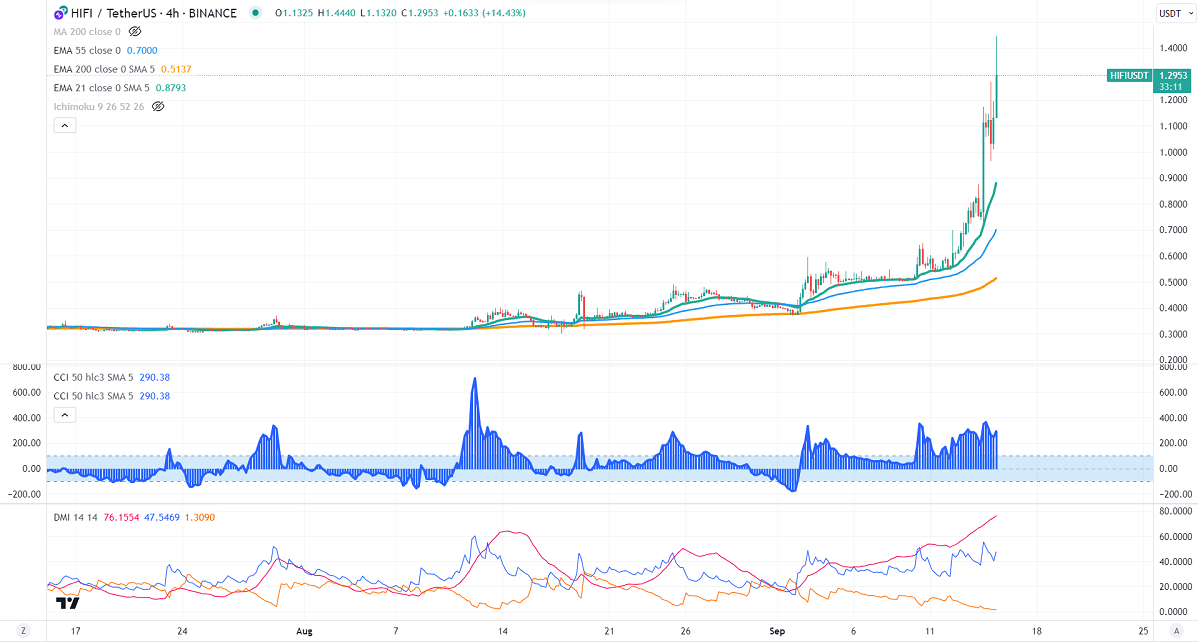1198x644 pixels.
Task: Select the Ichimoku 9 26 52 26 legend
Action: point(99,107)
